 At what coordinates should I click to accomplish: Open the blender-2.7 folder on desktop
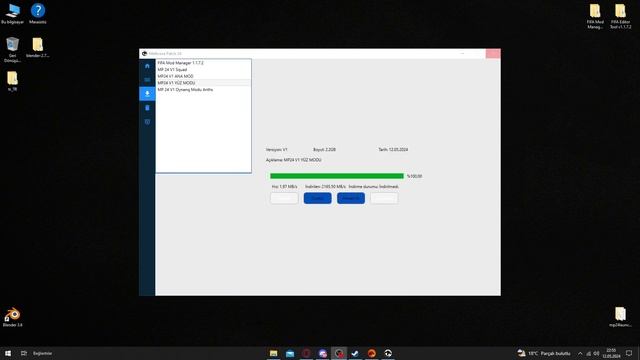point(38,47)
